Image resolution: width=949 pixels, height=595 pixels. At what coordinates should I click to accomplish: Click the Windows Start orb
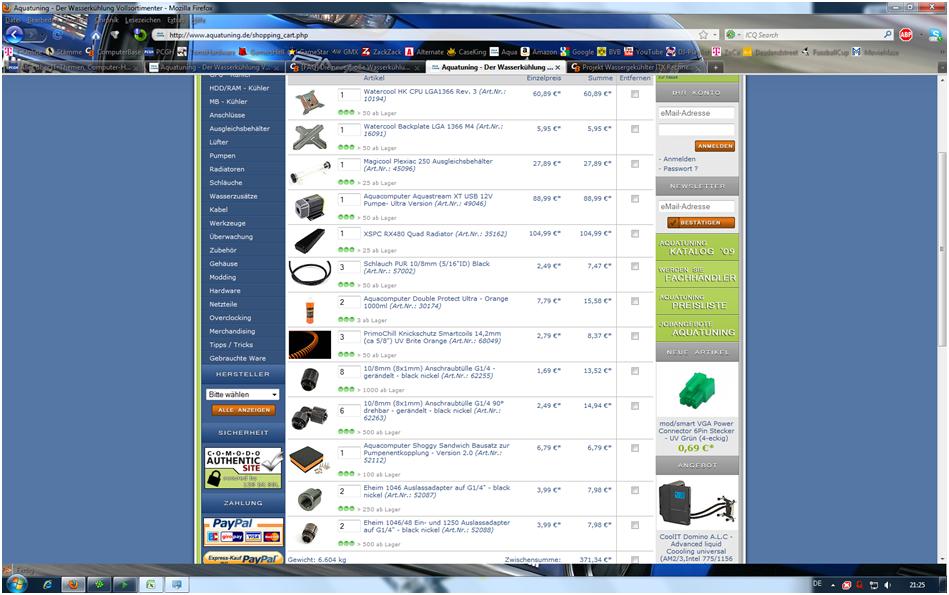pyautogui.click(x=16, y=584)
